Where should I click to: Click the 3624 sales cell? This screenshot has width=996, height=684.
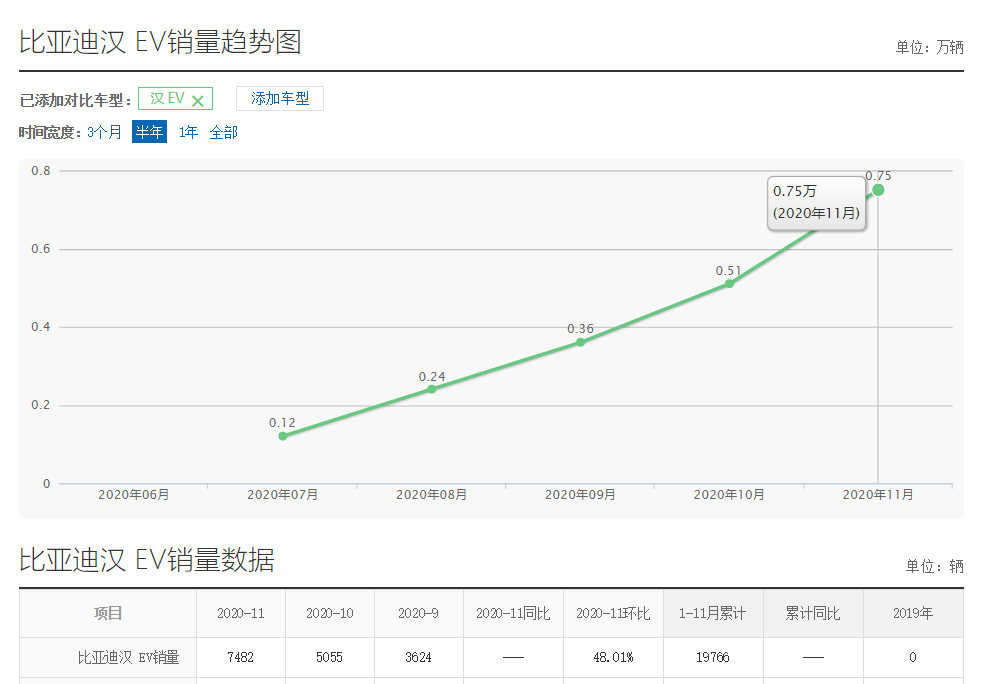coord(419,657)
